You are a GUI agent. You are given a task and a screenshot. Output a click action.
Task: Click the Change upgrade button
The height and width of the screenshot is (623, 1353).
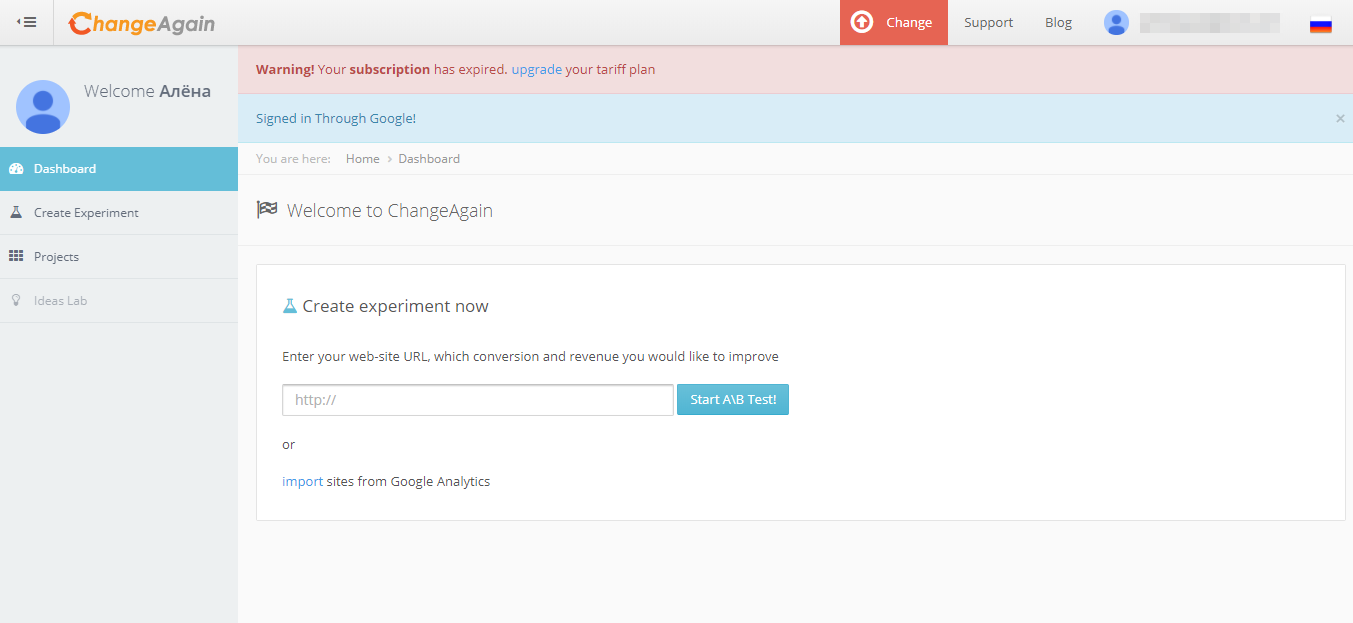coord(893,22)
